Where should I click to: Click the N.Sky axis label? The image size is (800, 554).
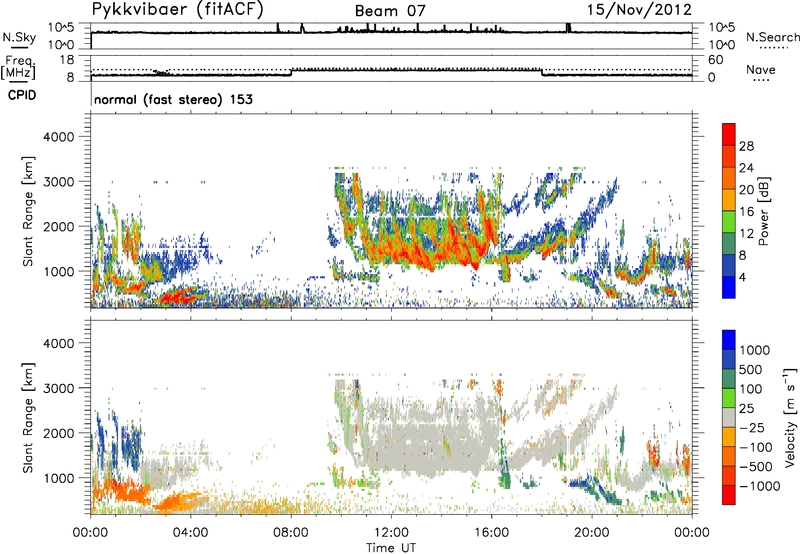click(x=19, y=37)
